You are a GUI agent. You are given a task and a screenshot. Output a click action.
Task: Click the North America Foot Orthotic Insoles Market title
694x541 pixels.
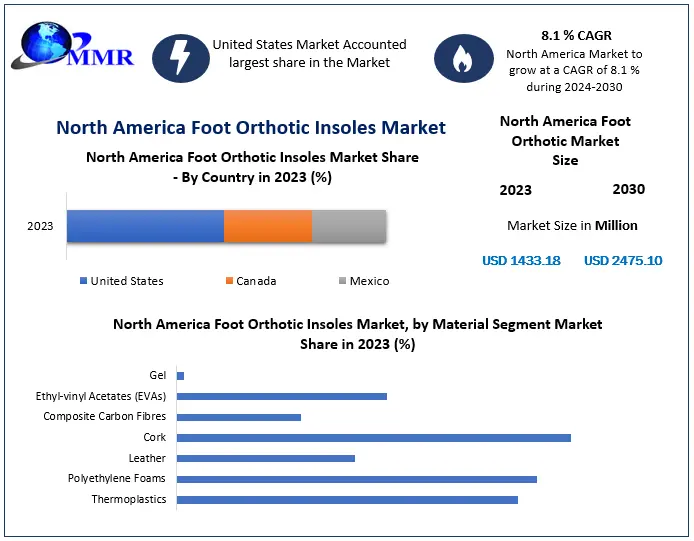[251, 127]
